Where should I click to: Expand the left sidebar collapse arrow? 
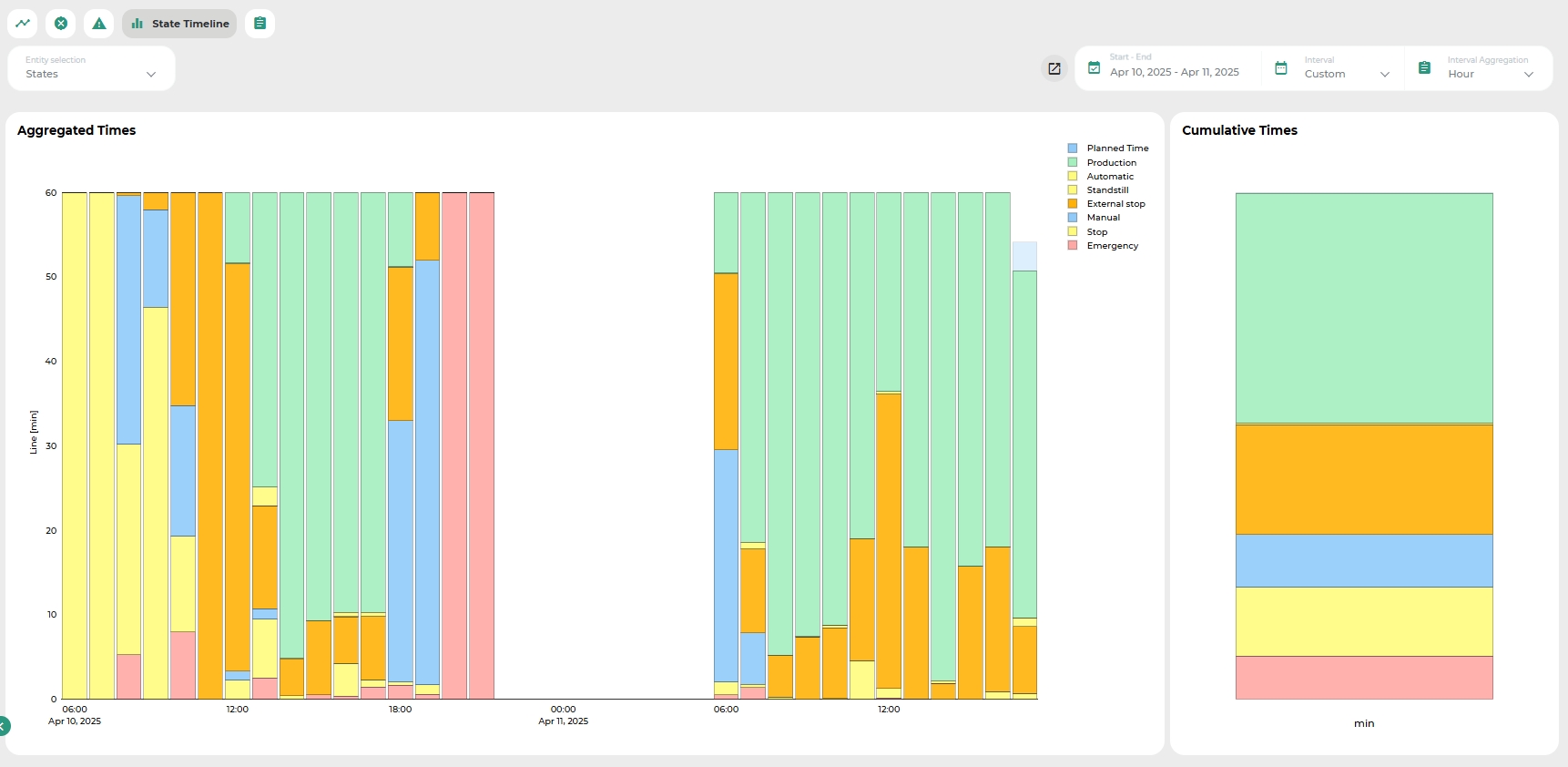4,726
